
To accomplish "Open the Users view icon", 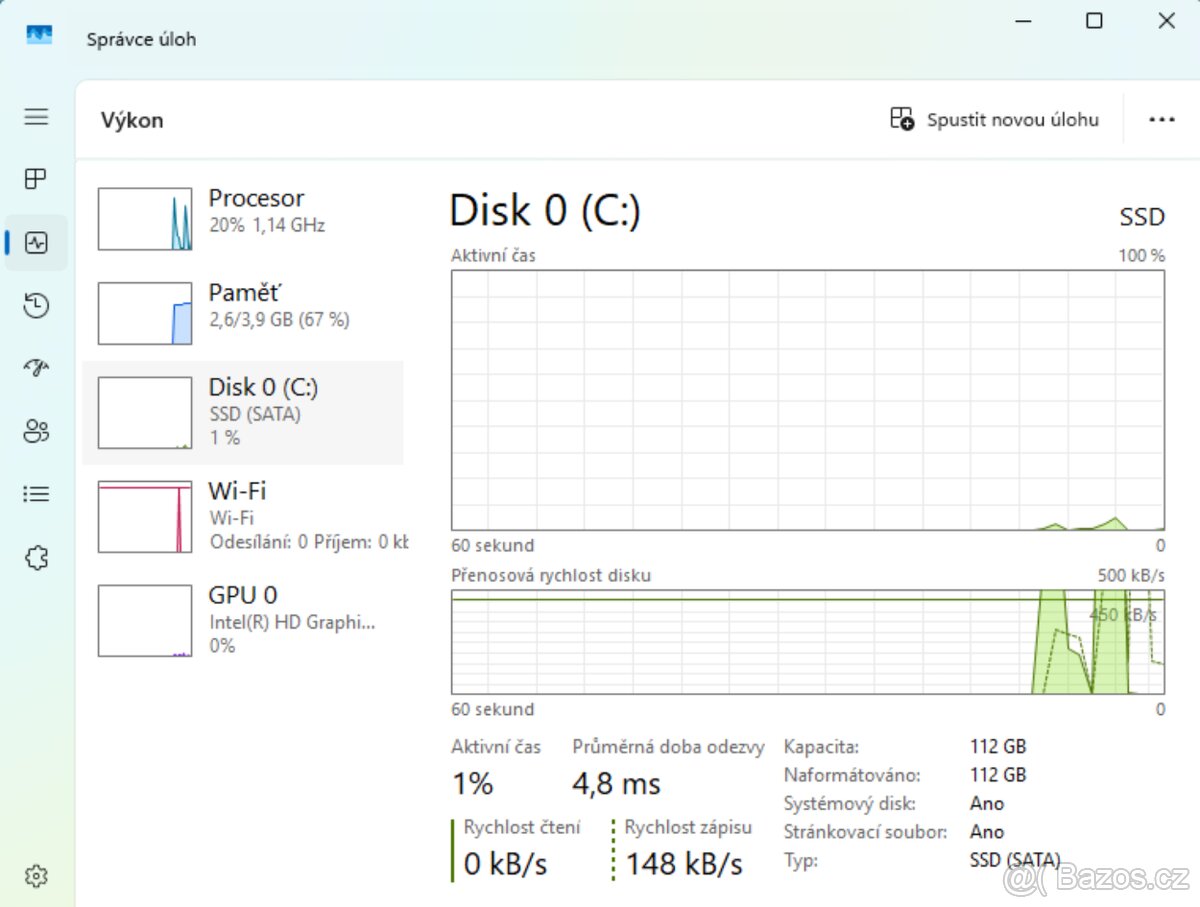I will (36, 431).
